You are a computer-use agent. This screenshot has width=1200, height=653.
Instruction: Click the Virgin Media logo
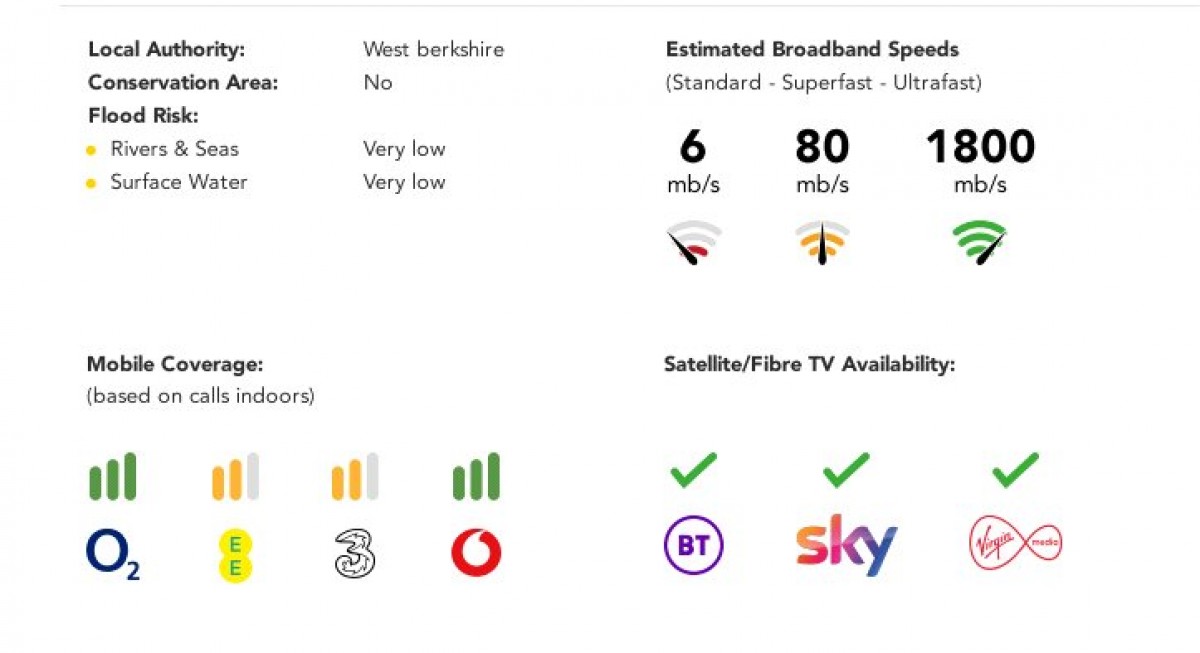1016,544
